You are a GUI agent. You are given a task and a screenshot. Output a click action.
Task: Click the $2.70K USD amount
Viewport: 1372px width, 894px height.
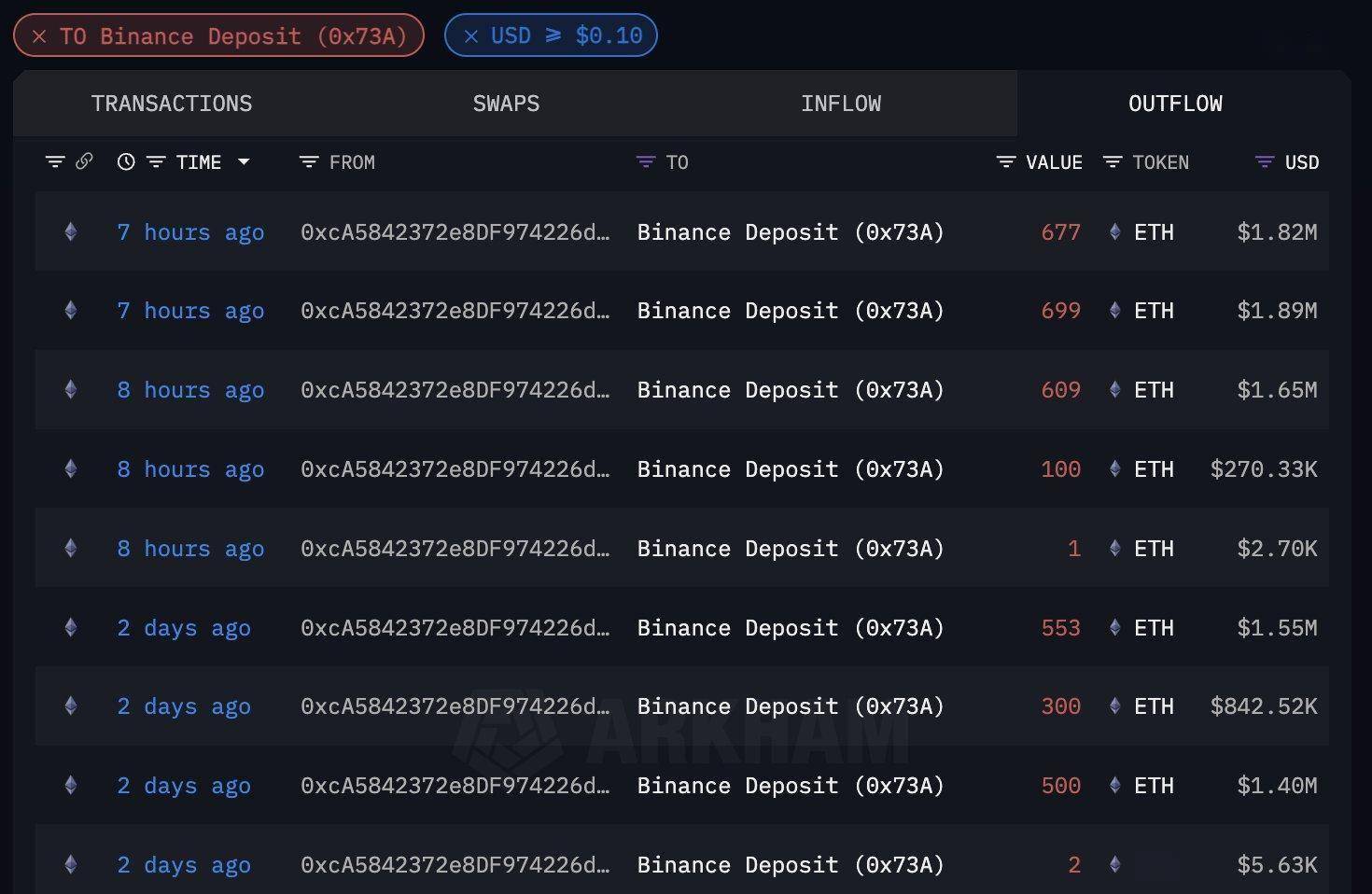pyautogui.click(x=1277, y=549)
